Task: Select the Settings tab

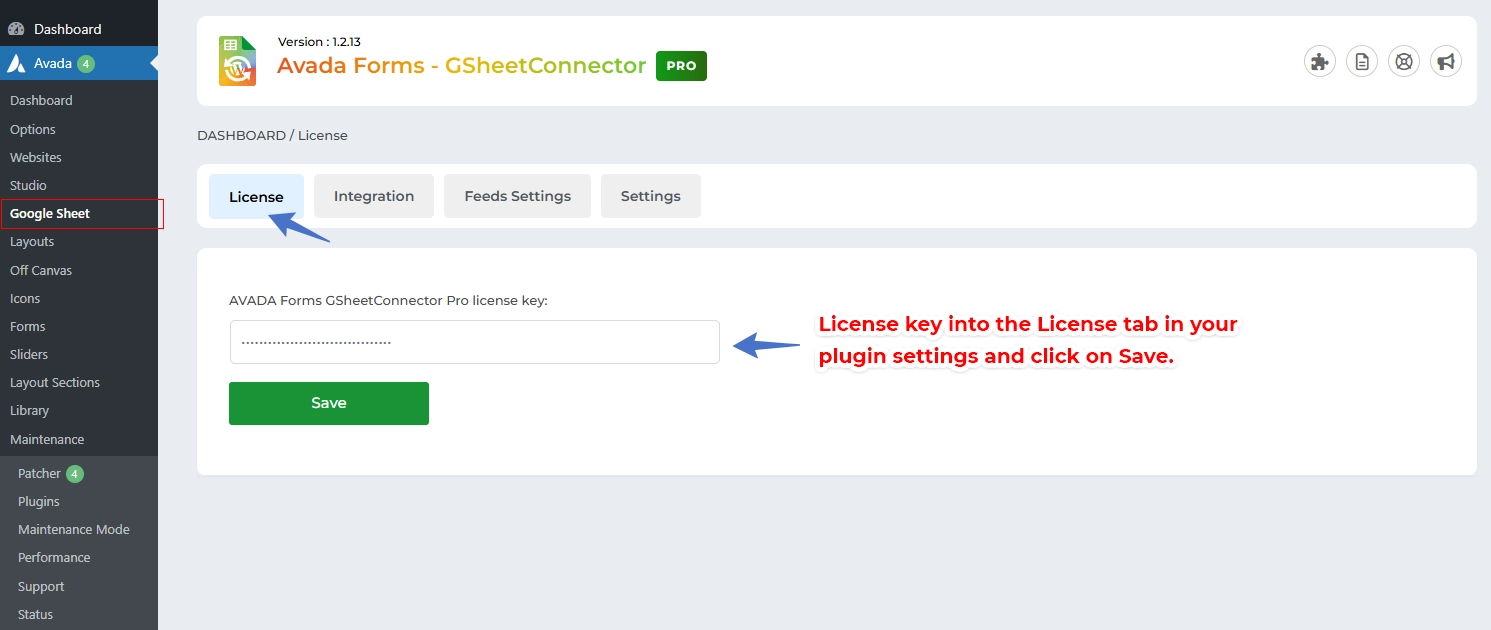Action: click(x=650, y=196)
